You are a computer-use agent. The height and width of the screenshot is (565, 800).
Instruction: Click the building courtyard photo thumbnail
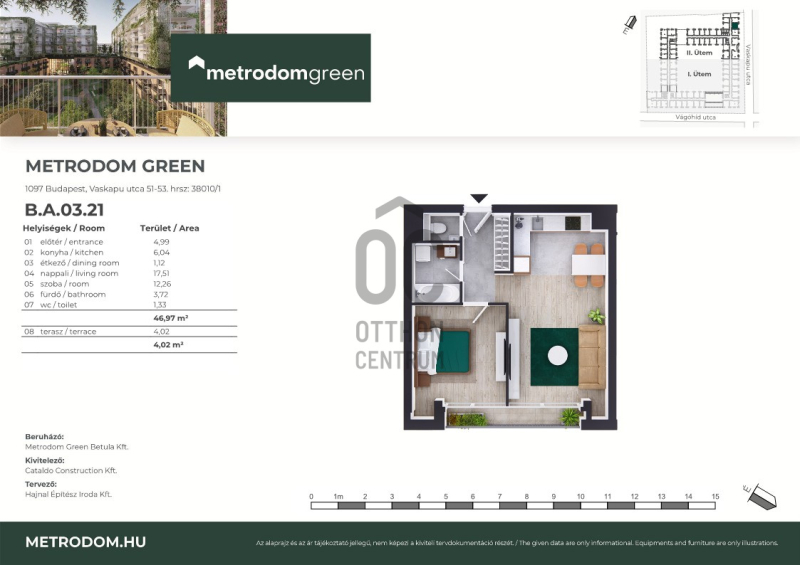click(113, 68)
